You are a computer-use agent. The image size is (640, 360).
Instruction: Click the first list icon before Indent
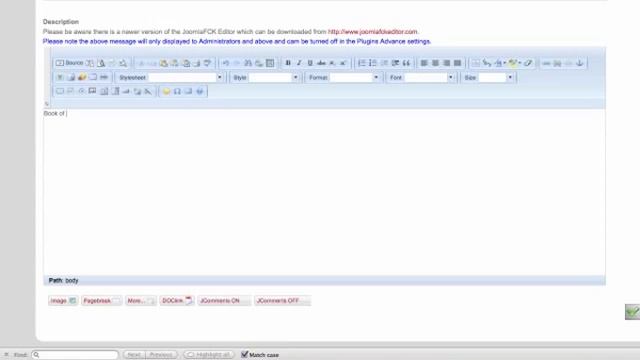tap(362, 63)
